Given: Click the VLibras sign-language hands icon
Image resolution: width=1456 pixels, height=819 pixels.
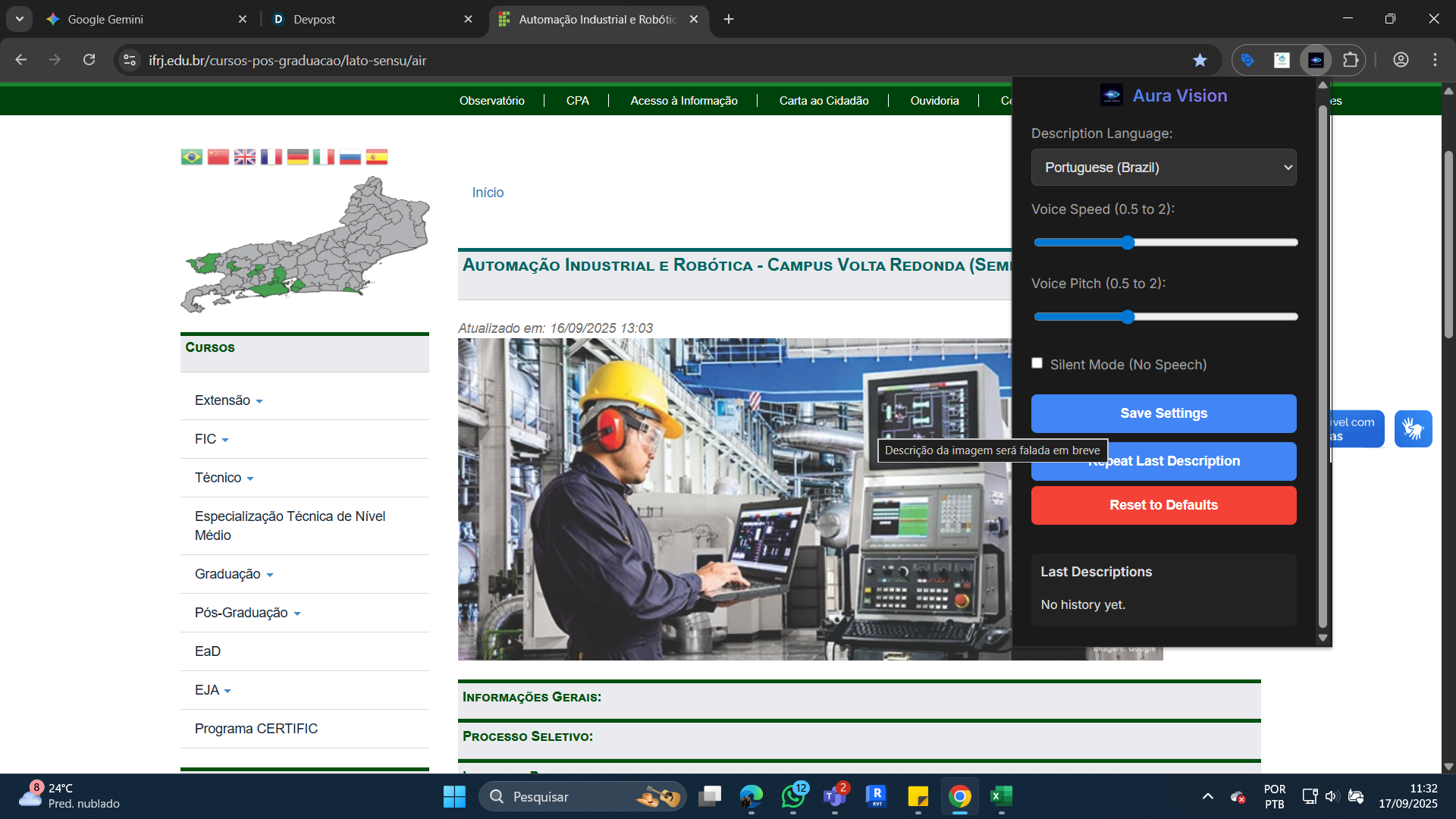Looking at the screenshot, I should tap(1413, 428).
